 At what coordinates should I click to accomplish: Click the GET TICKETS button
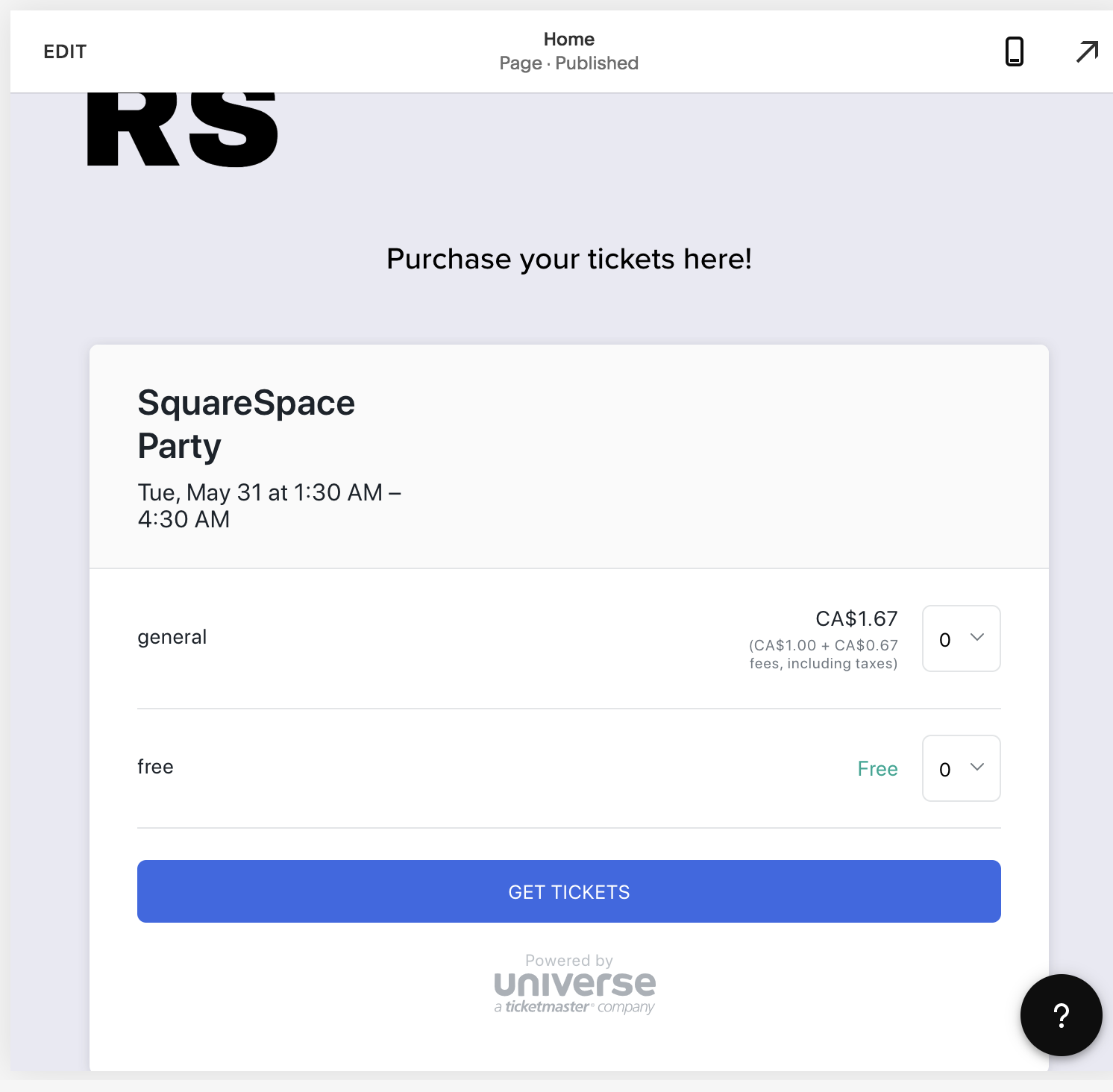click(x=569, y=891)
